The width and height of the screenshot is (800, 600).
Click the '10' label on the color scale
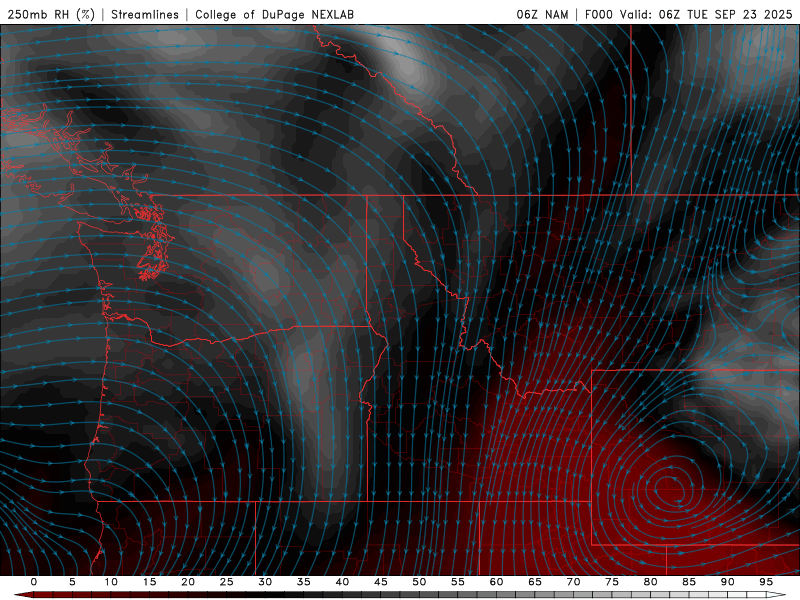tap(111, 582)
